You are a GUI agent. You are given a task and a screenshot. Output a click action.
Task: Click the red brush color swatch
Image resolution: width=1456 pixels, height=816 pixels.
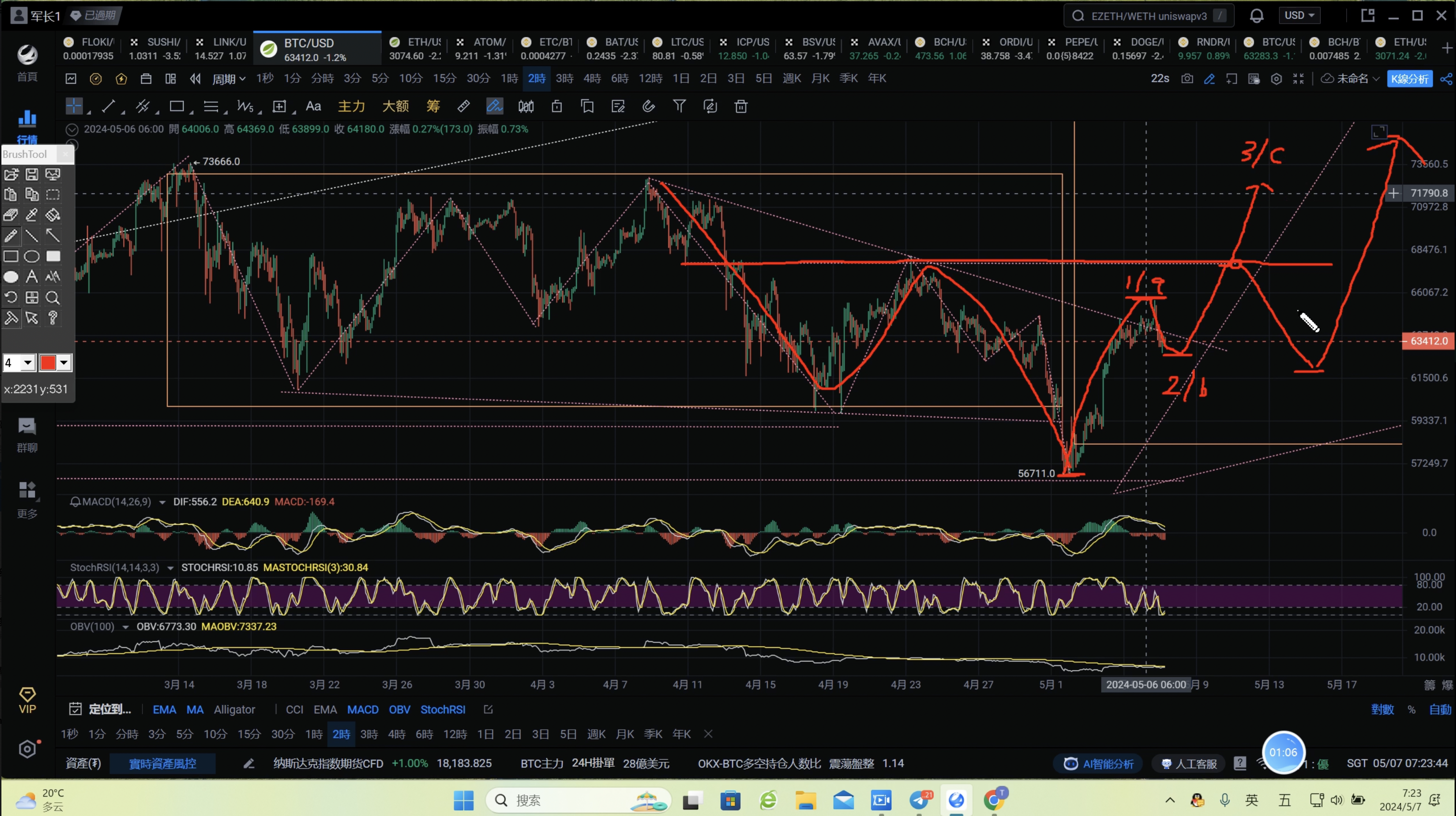click(48, 363)
